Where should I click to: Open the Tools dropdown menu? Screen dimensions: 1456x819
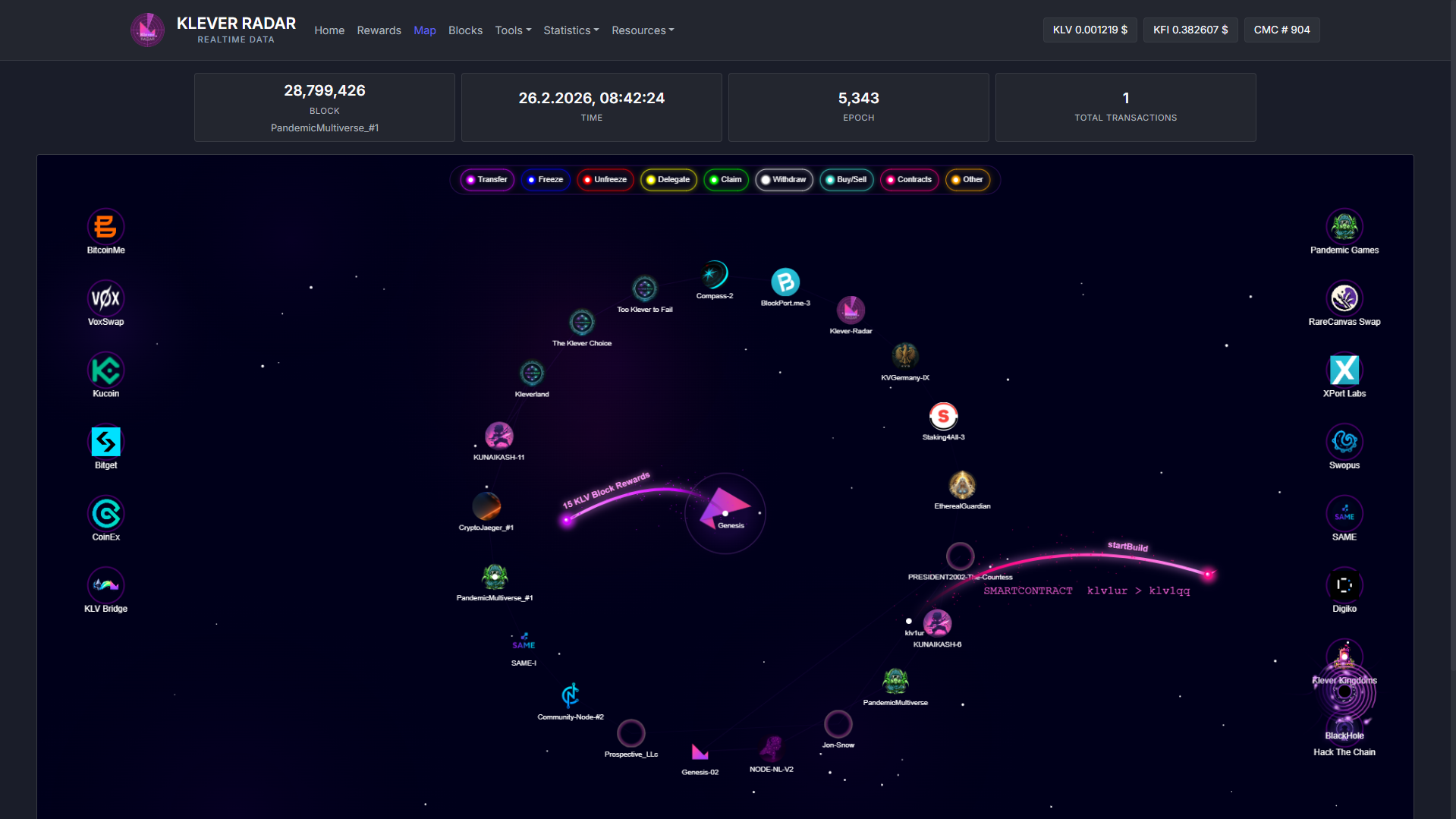[x=513, y=30]
